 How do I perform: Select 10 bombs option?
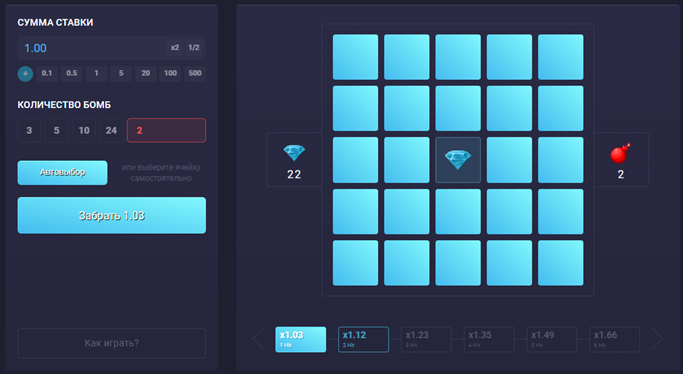[84, 130]
